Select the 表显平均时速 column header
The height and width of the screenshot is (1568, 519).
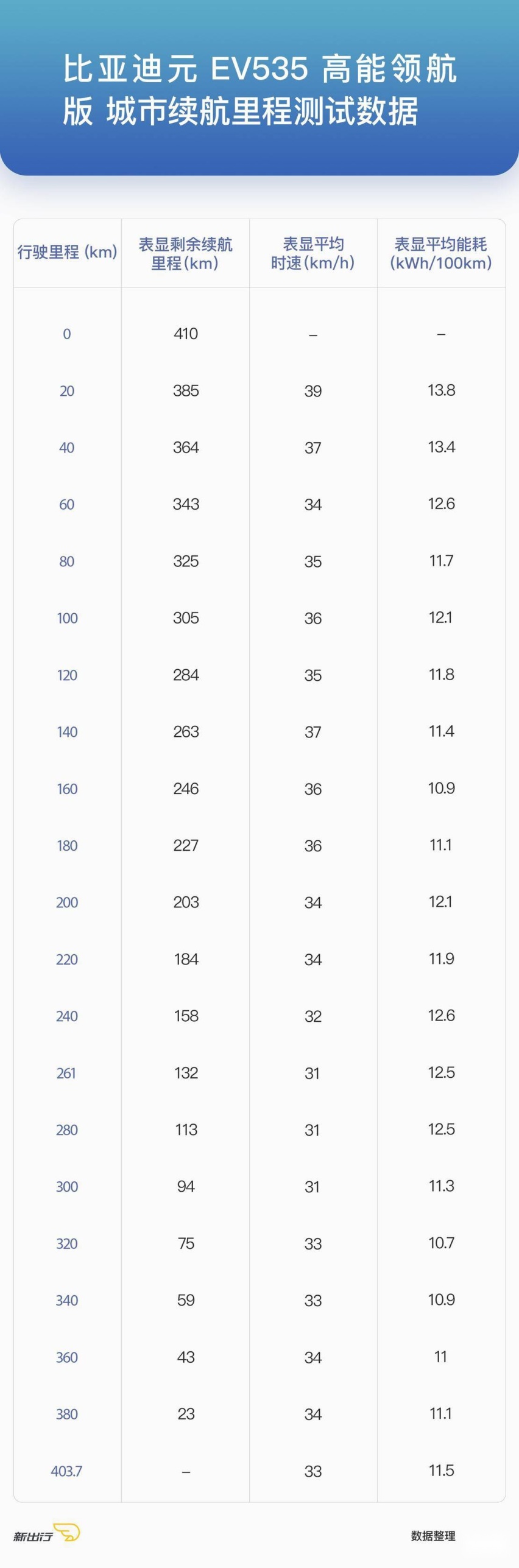(x=312, y=253)
